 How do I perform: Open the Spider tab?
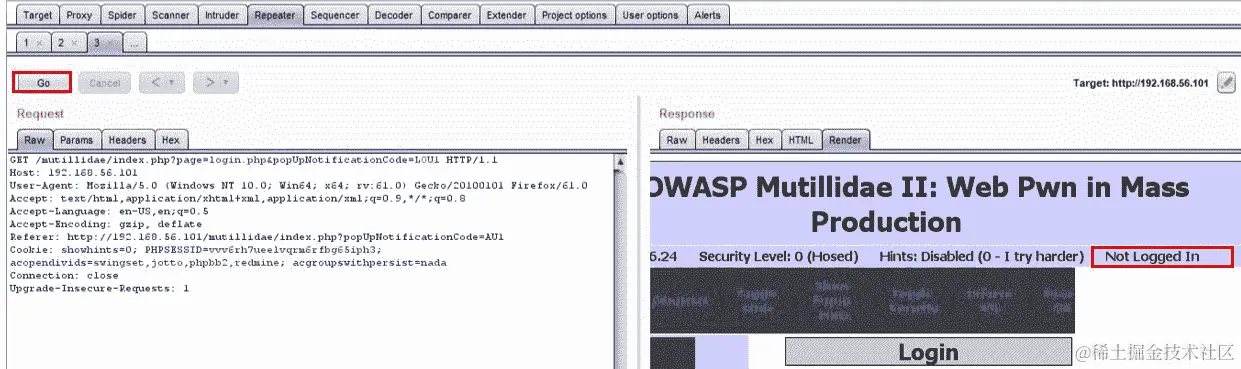(x=122, y=15)
